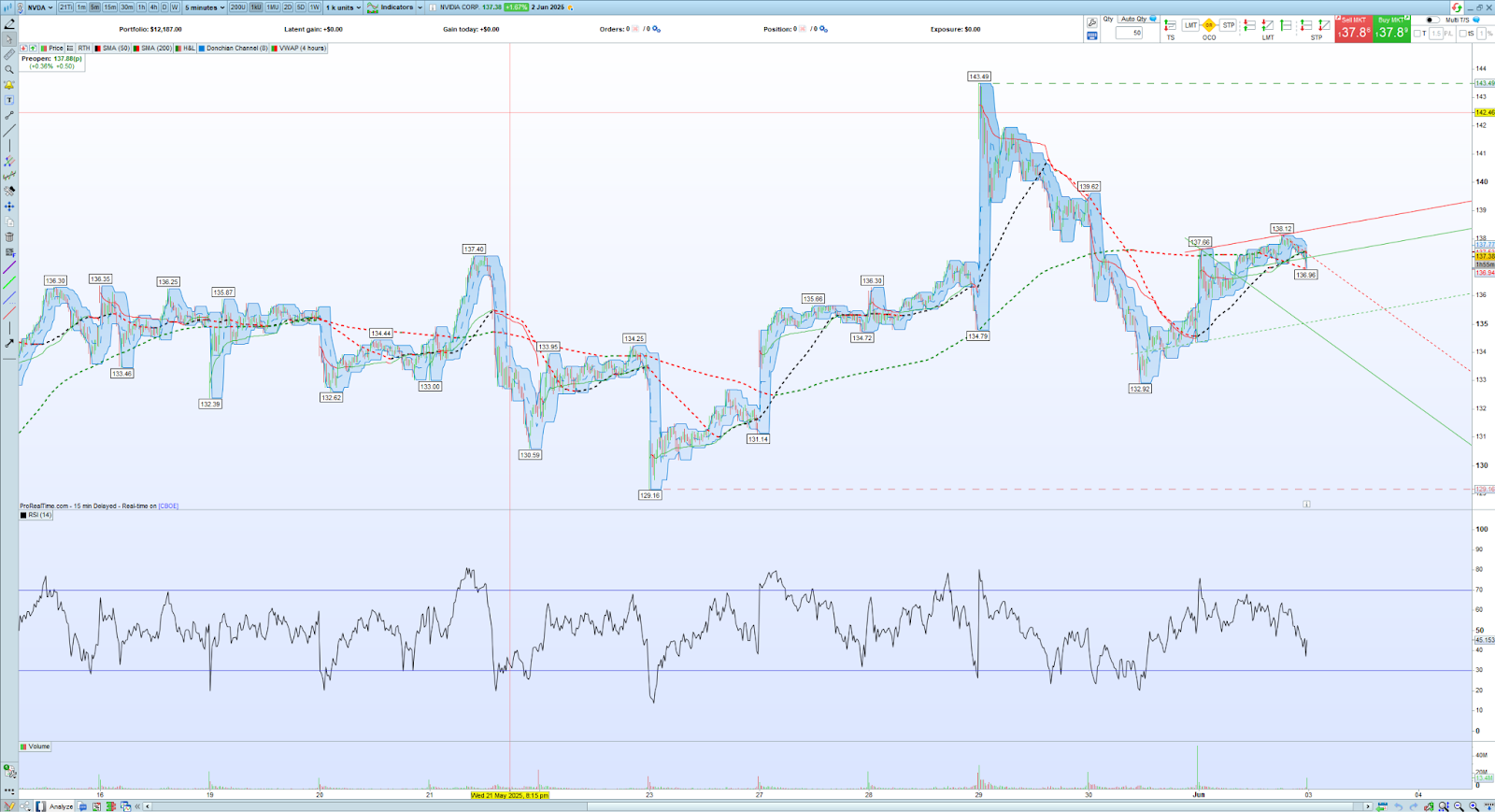Screen dimensions: 1495x812
Task: Open the NVDA symbol dropdown
Action: click(x=40, y=7)
